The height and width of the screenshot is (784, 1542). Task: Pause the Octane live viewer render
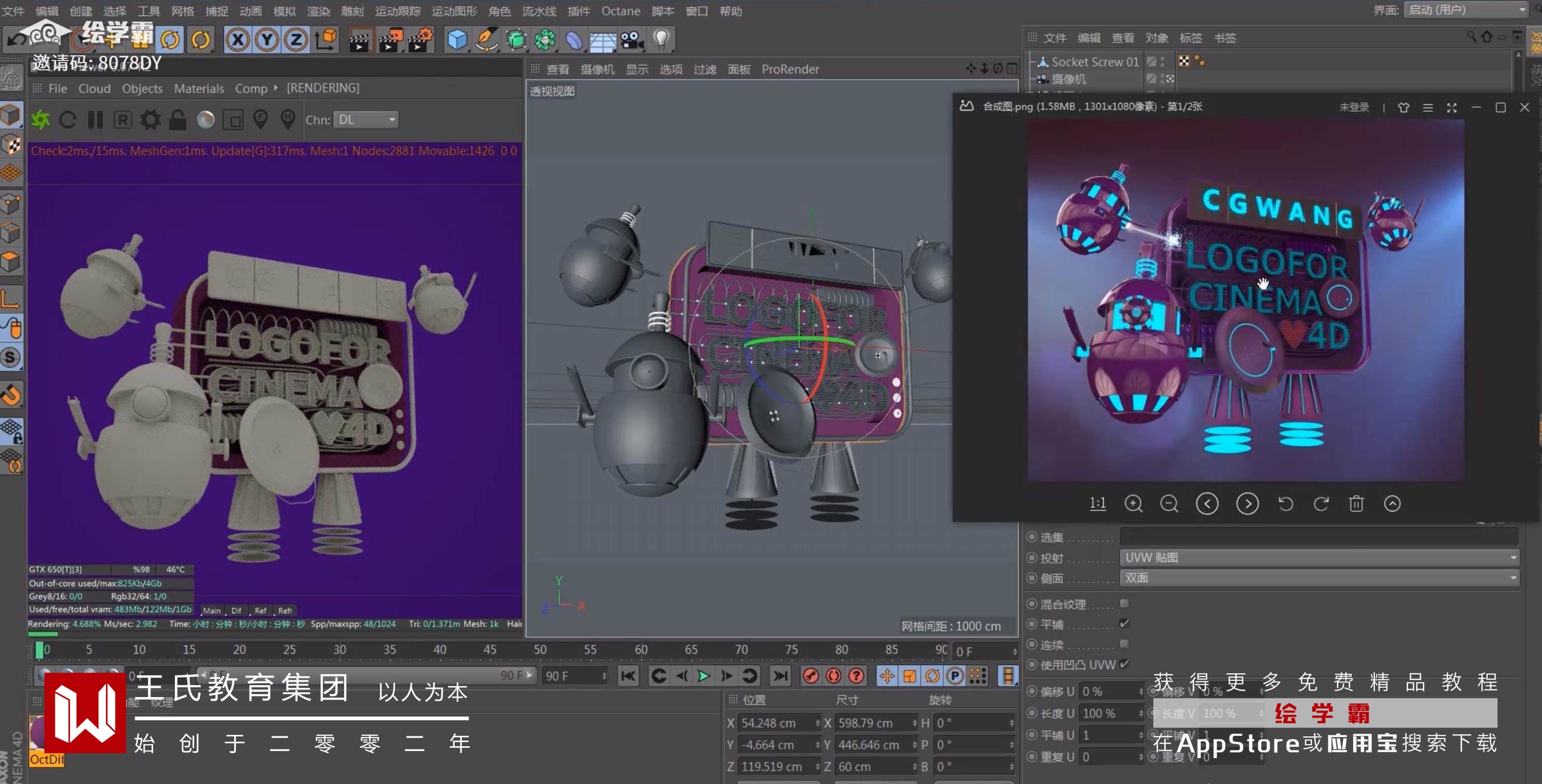(95, 120)
